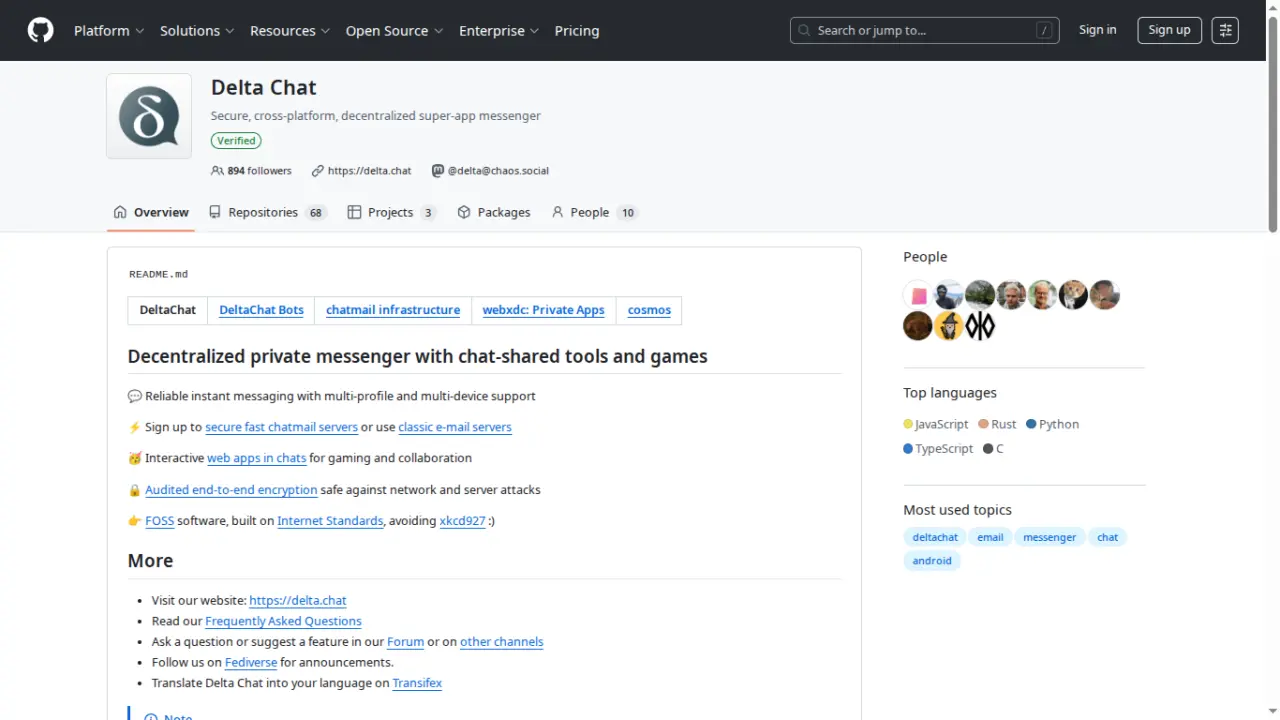This screenshot has height=720, width=1280.
Task: Click the FOSS link
Action: click(159, 521)
